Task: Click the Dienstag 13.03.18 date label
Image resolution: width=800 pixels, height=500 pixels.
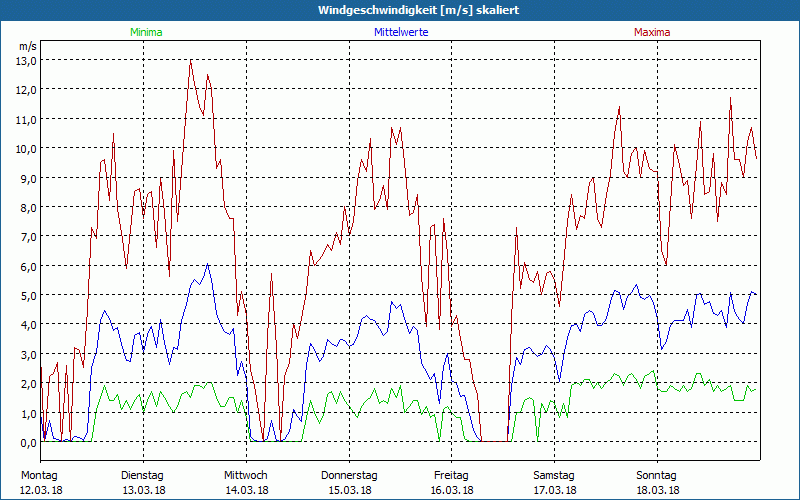Action: [143, 483]
